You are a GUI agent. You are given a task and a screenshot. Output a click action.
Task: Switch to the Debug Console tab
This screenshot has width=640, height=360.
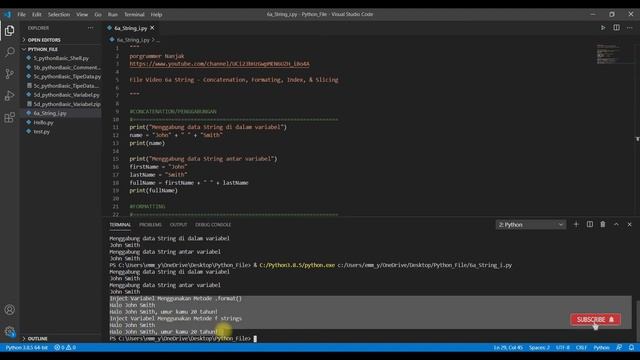pos(213,225)
